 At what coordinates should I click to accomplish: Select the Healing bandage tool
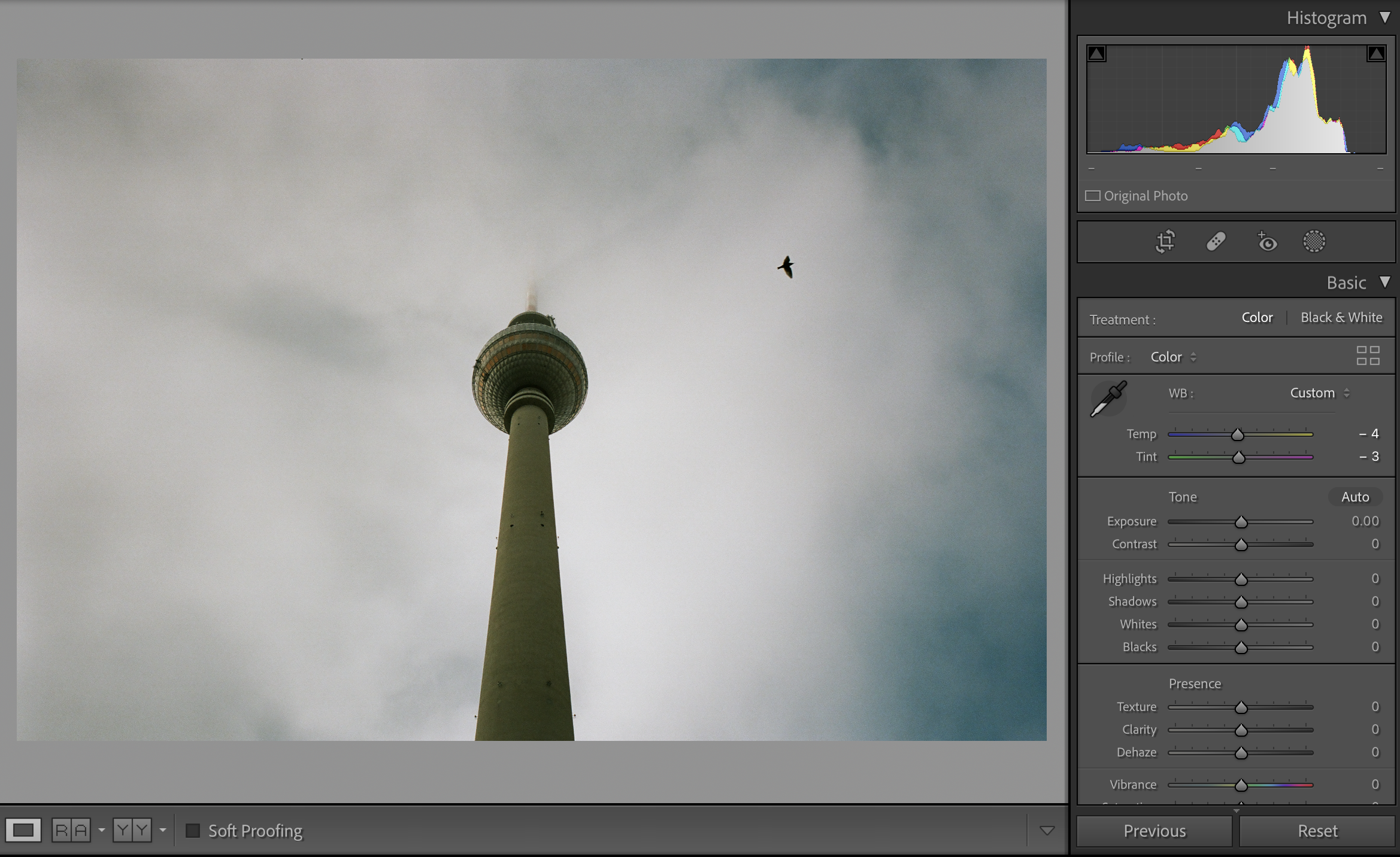(1216, 242)
